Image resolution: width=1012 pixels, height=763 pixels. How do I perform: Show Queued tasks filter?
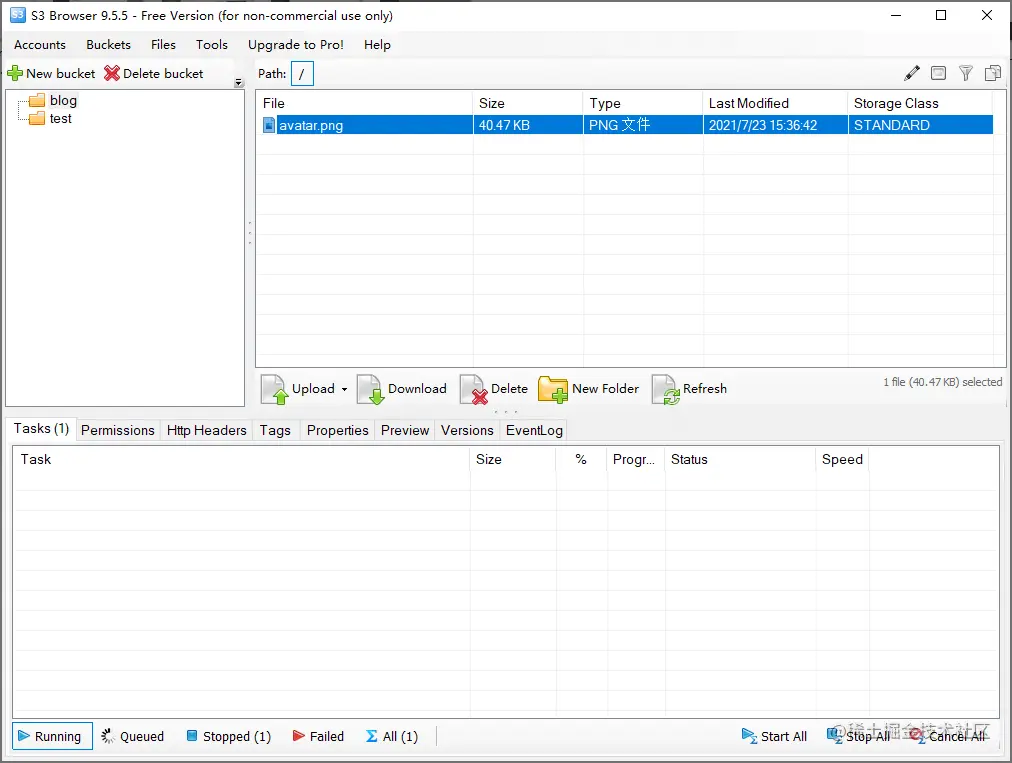click(x=133, y=736)
